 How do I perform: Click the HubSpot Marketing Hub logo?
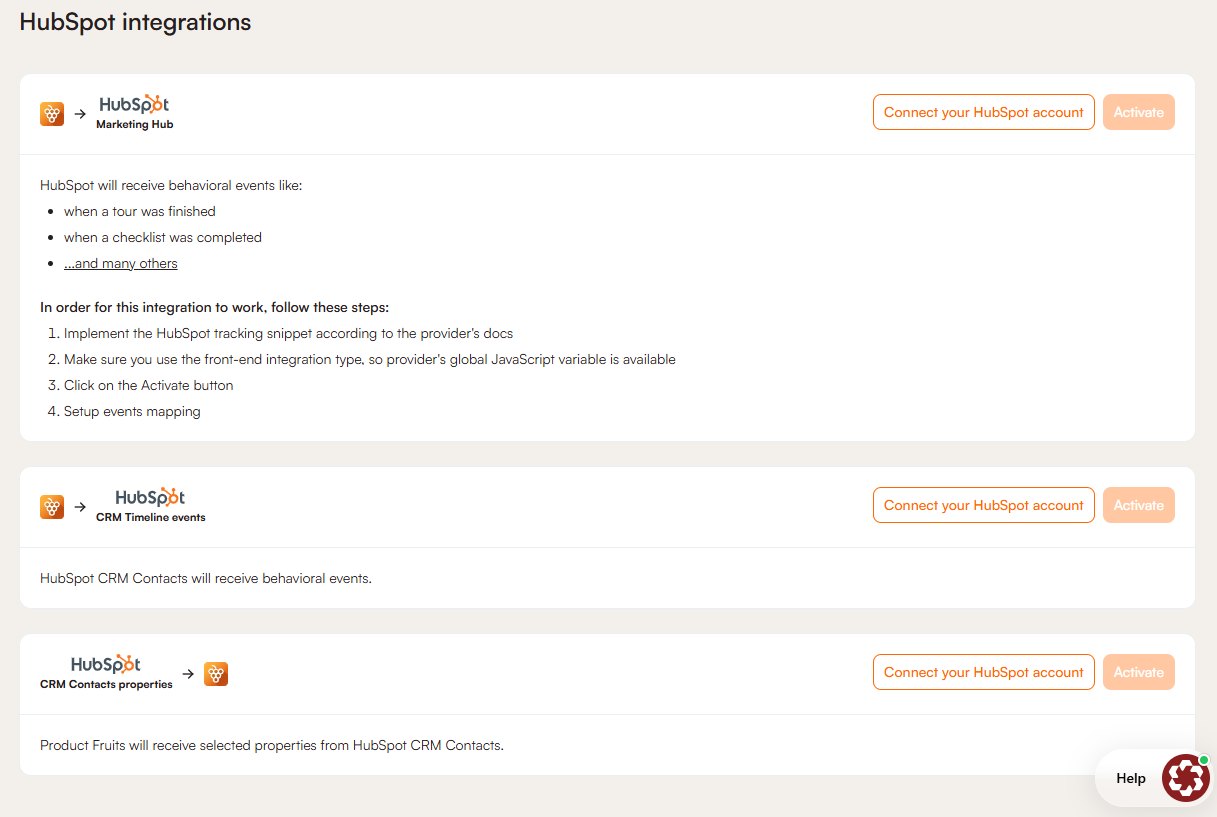tap(135, 112)
